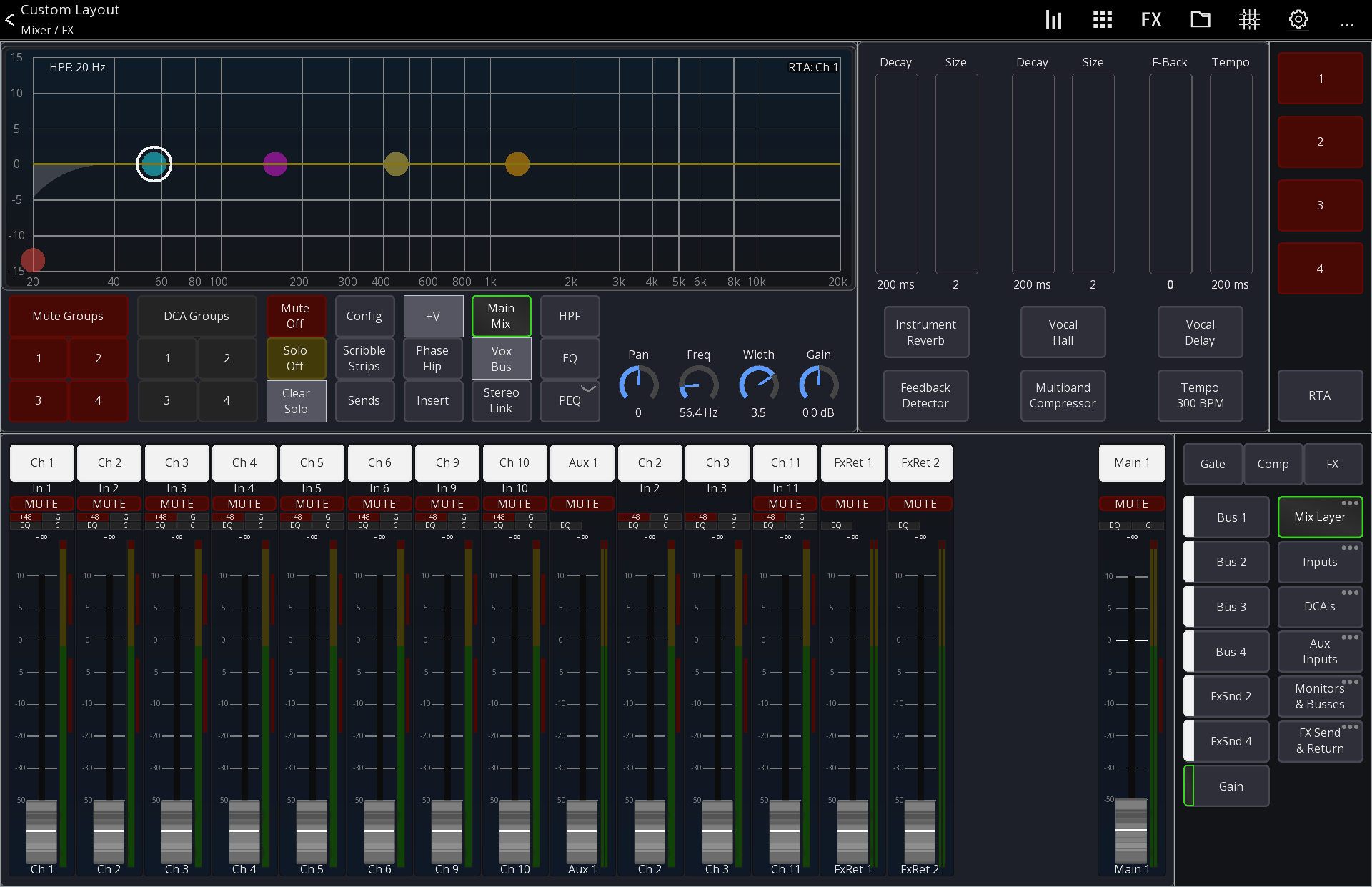This screenshot has height=887, width=1372.
Task: Select the orange EQ band node
Action: [x=517, y=164]
